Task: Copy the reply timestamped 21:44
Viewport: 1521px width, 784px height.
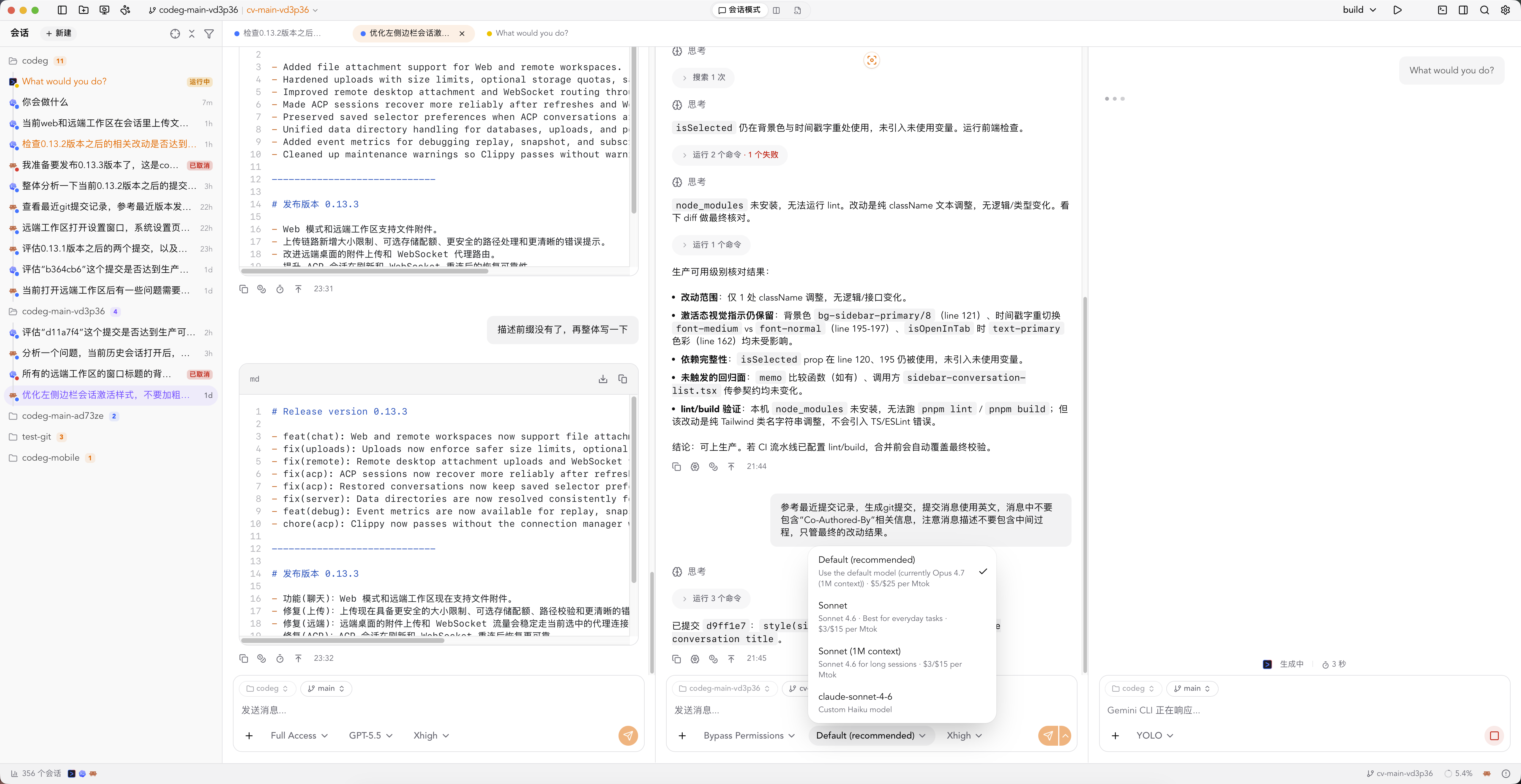Action: 677,466
